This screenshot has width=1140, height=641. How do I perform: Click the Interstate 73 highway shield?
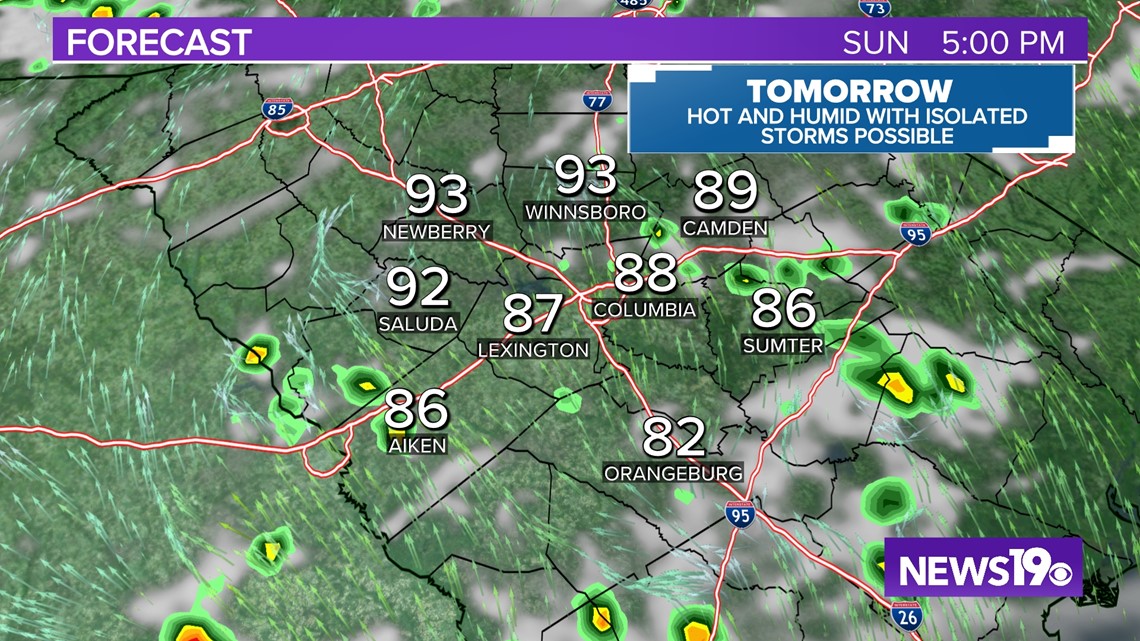click(x=874, y=8)
